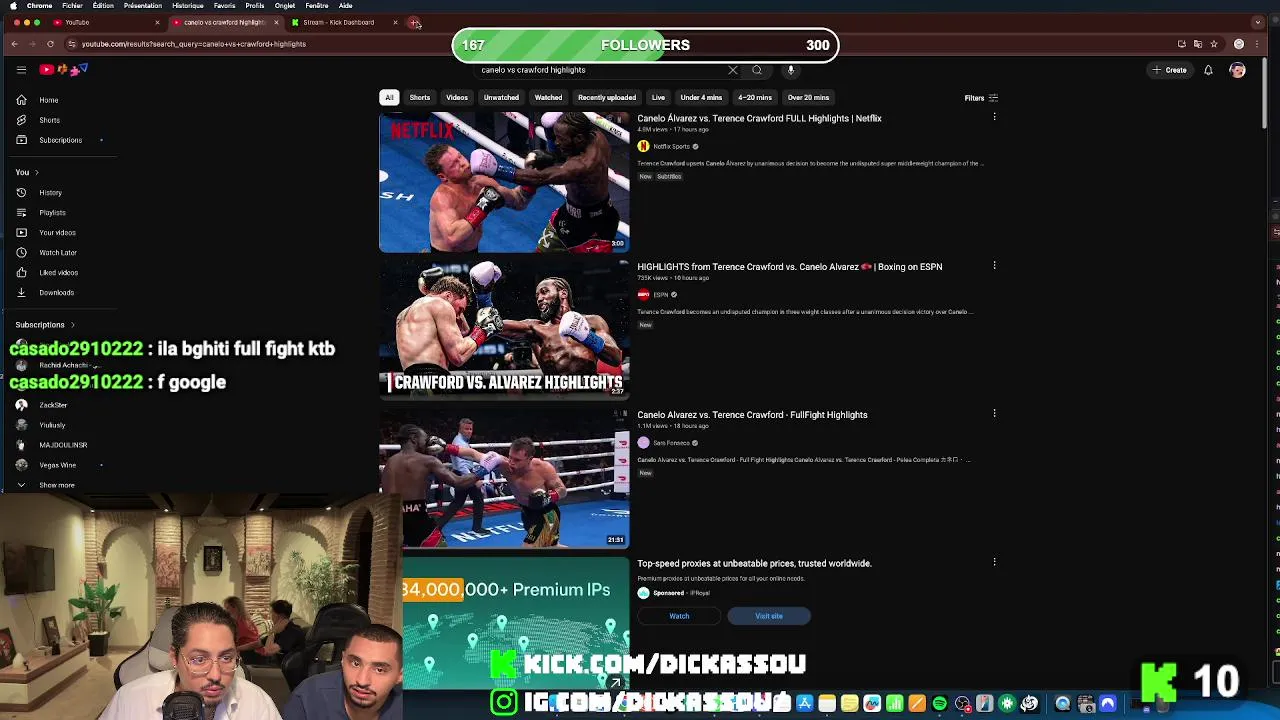Expand the Subscriptions section header
The height and width of the screenshot is (720, 1280).
point(45,325)
